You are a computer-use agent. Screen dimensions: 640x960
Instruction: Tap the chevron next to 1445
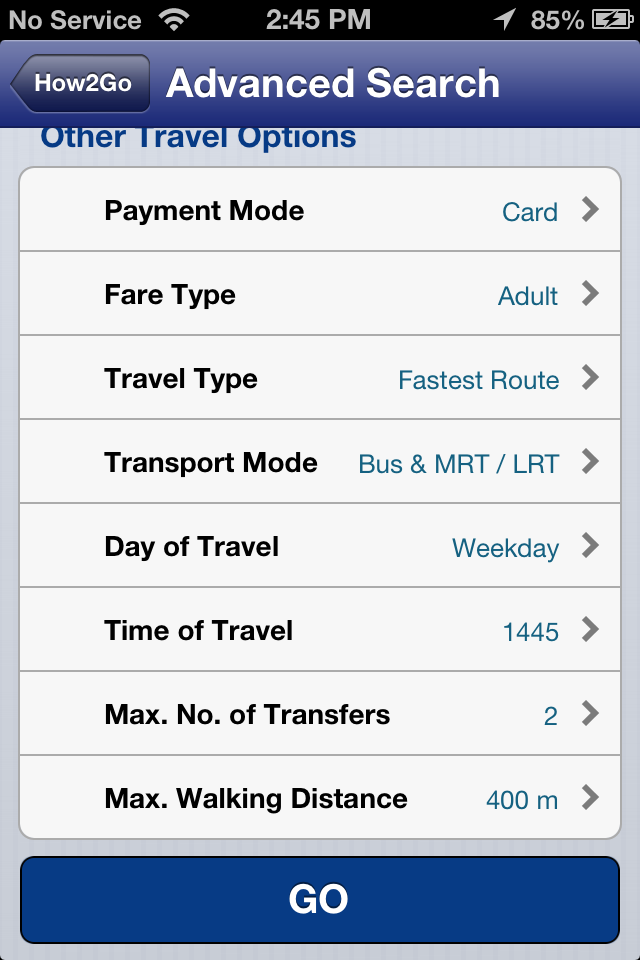pos(590,630)
